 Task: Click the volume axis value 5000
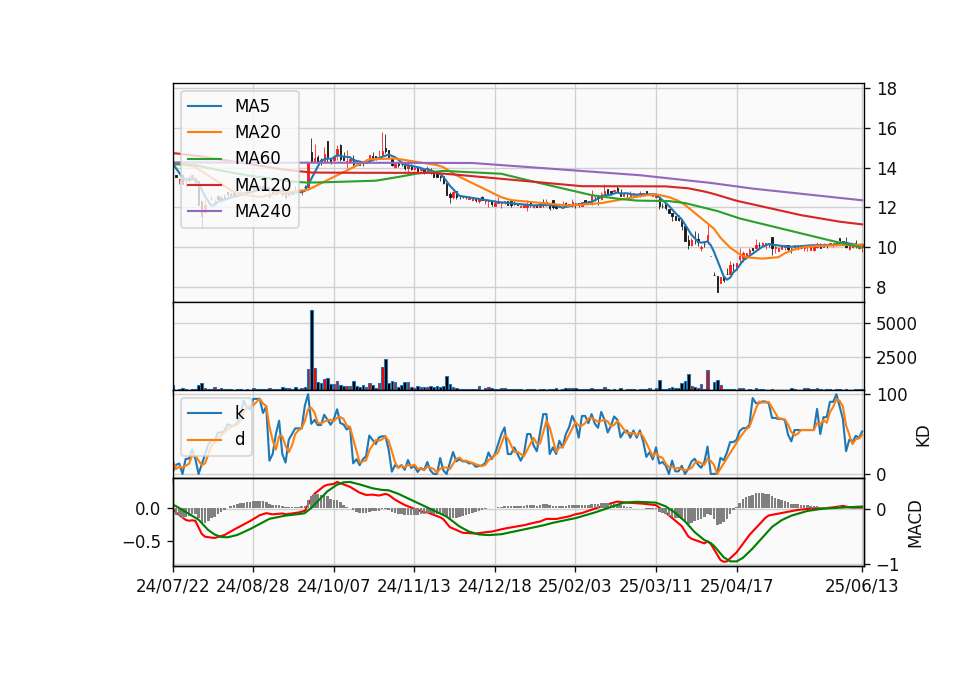[896, 324]
